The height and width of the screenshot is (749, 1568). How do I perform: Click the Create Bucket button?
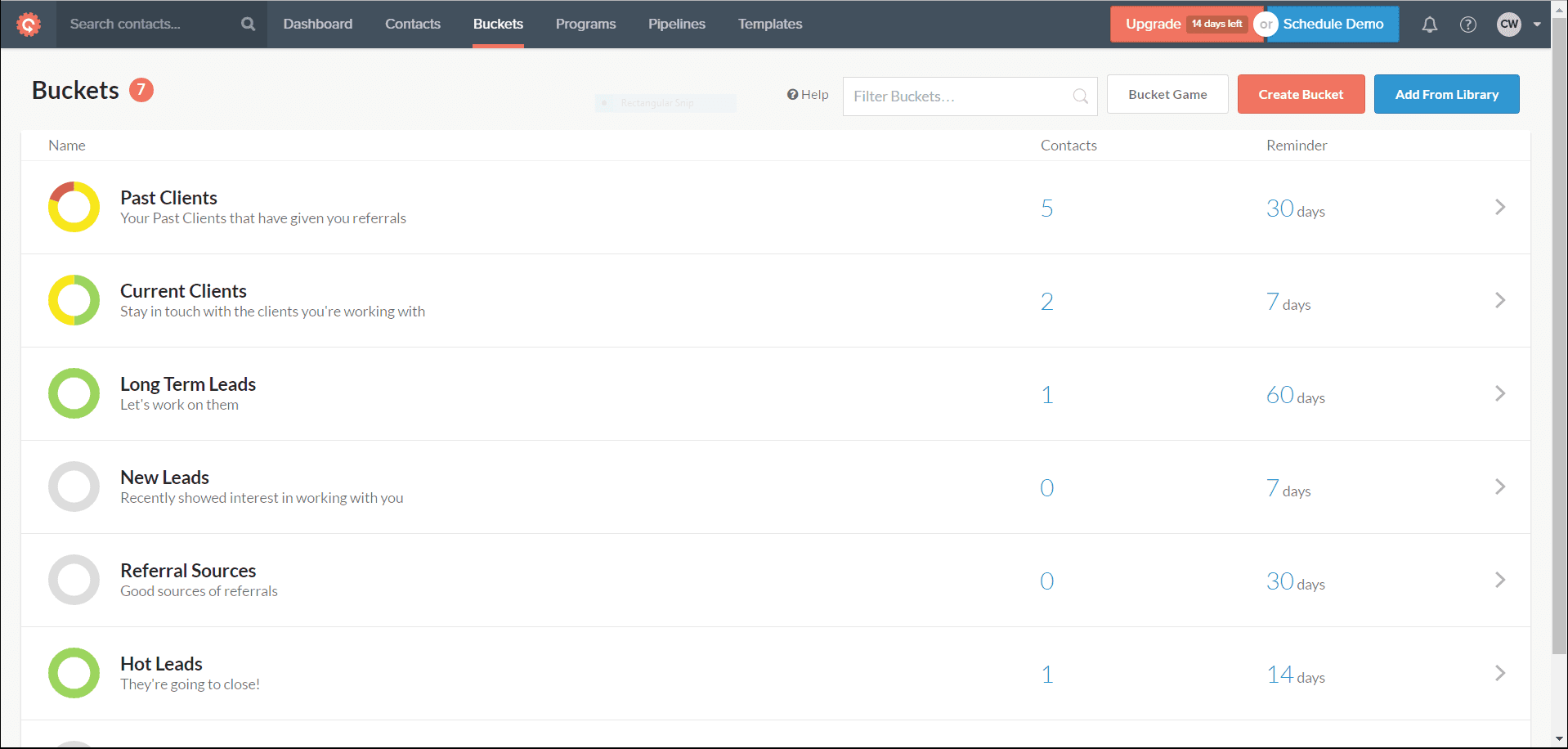[x=1300, y=95]
